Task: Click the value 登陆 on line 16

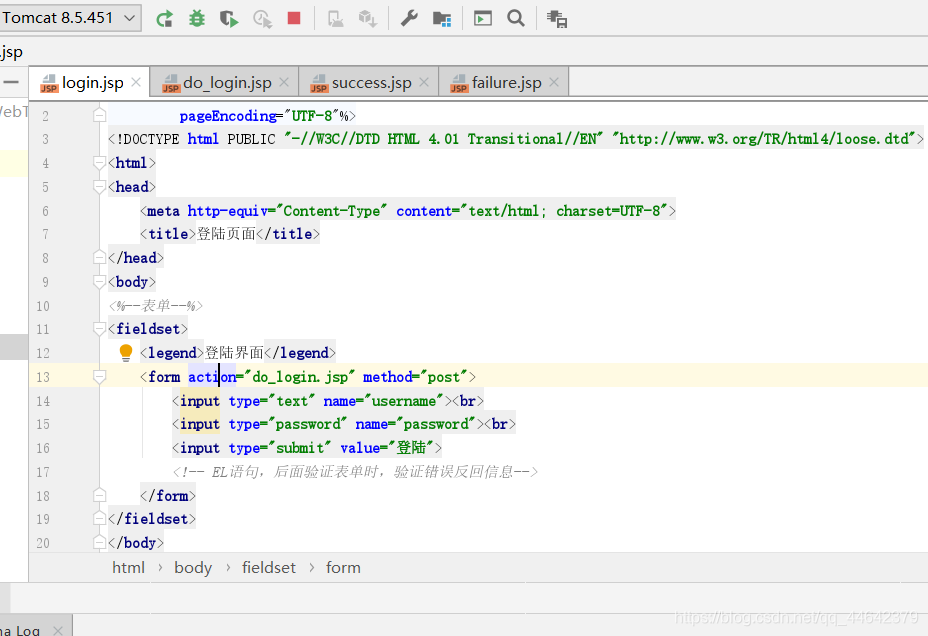Action: (x=411, y=448)
